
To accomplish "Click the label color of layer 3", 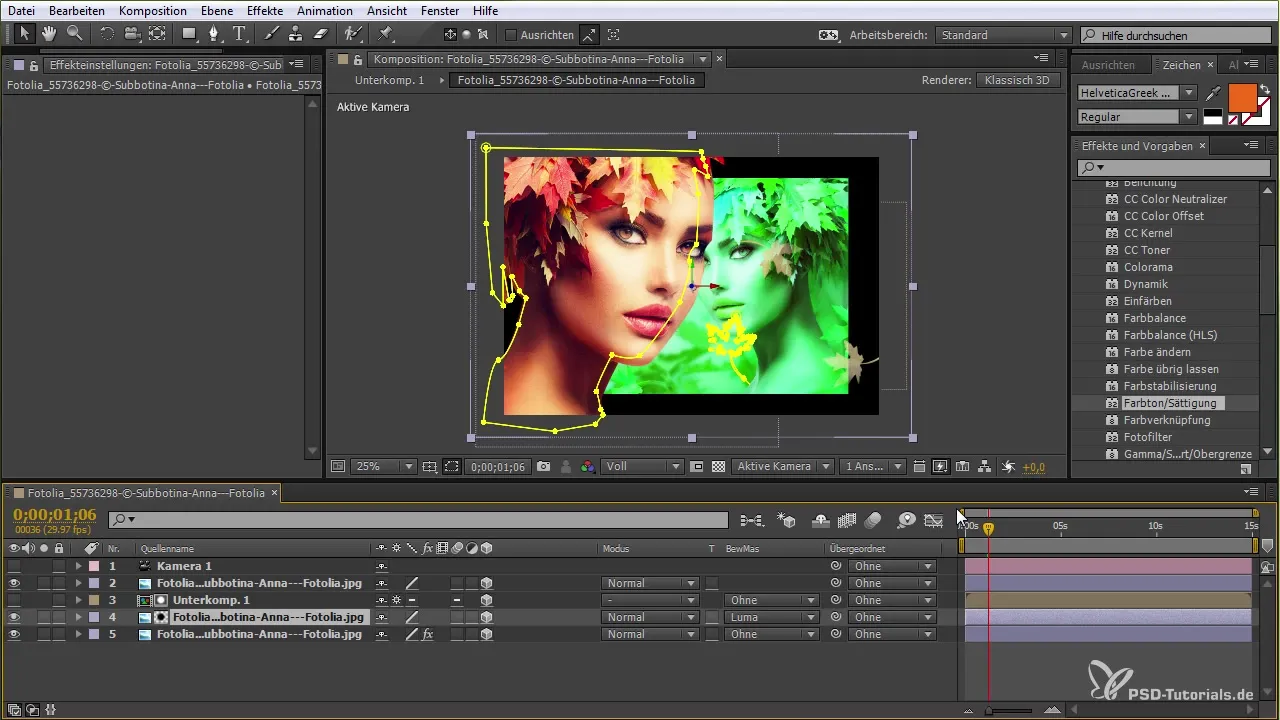I will [94, 600].
